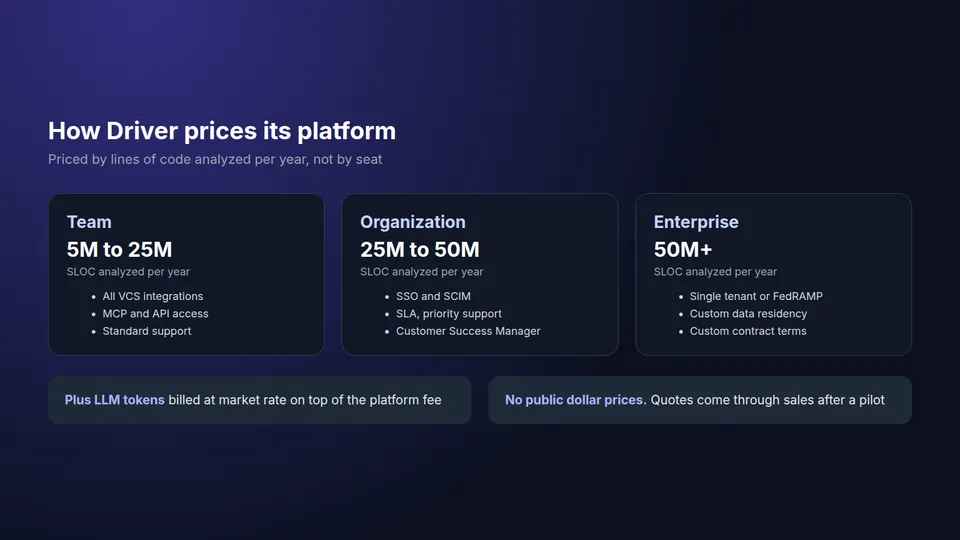Click the '5M to 25M' figure
Viewport: 960px width, 540px height.
(119, 249)
